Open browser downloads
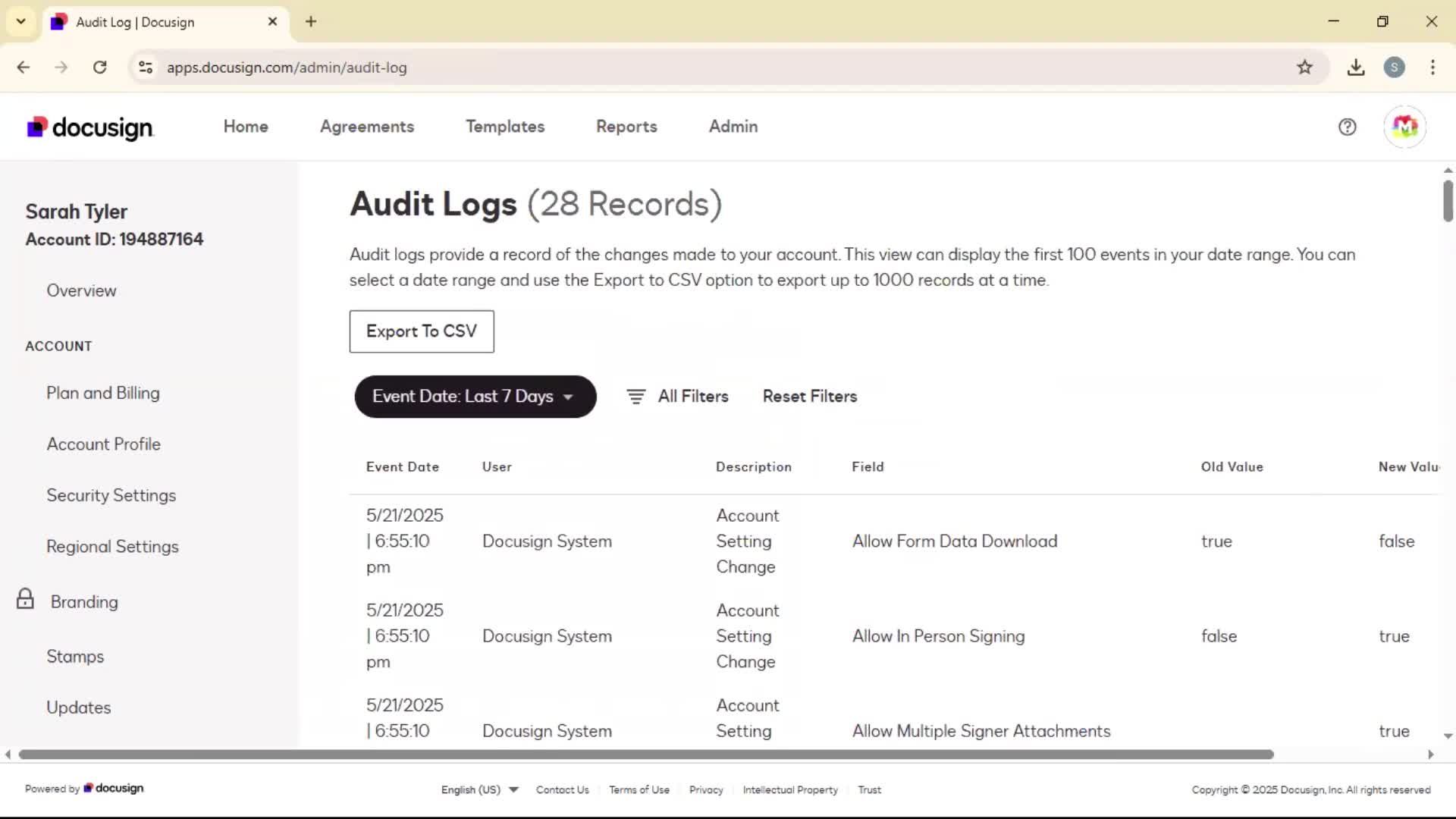 tap(1356, 67)
